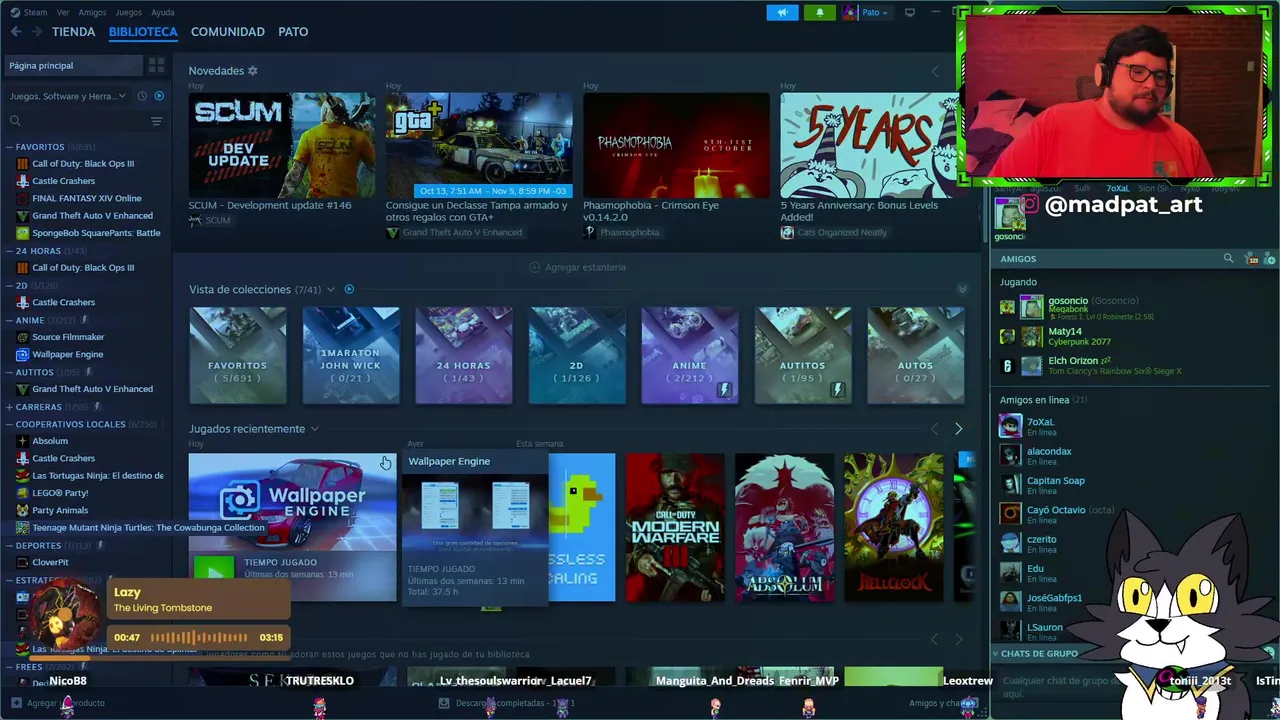Click the Página principal button
This screenshot has width=1280, height=720.
tap(73, 65)
